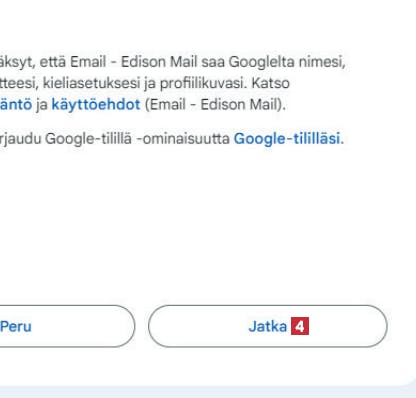Click the -ominaisuutta text before Google link
This screenshot has width=416, height=398.
point(183,138)
